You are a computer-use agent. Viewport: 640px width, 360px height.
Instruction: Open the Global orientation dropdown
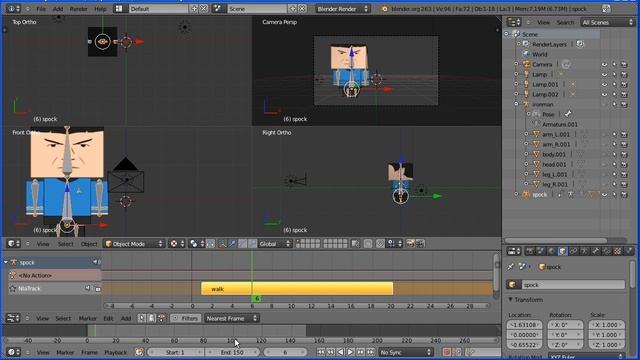[275, 244]
